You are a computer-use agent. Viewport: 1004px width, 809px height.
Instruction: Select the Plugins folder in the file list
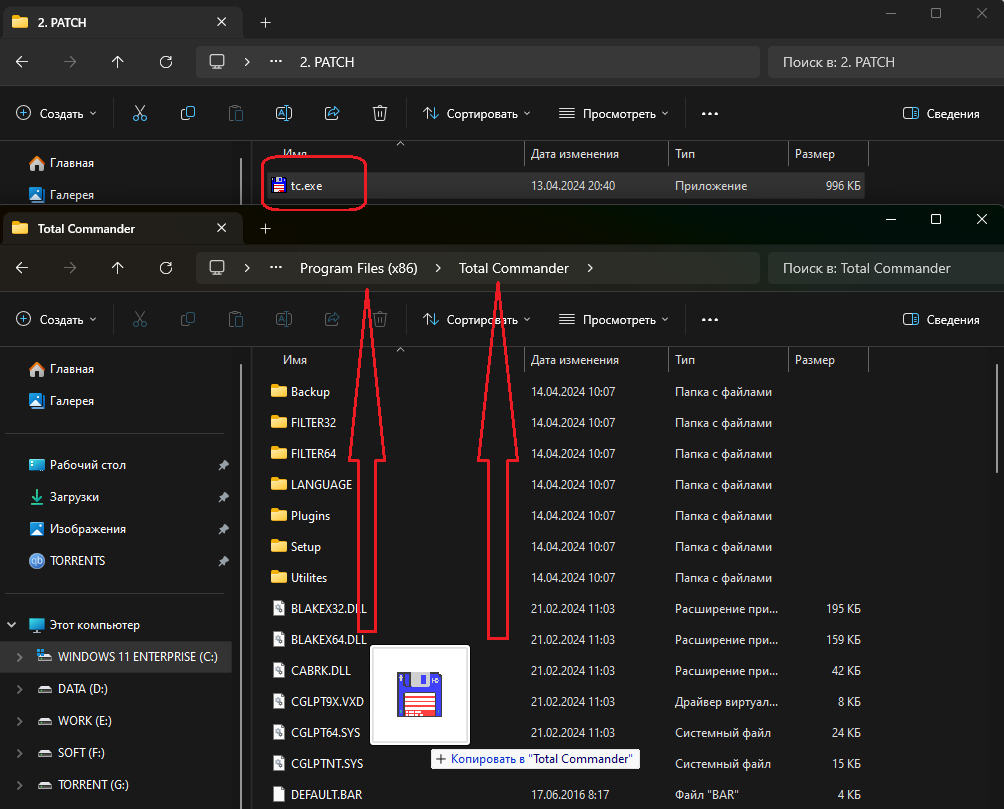tap(310, 516)
